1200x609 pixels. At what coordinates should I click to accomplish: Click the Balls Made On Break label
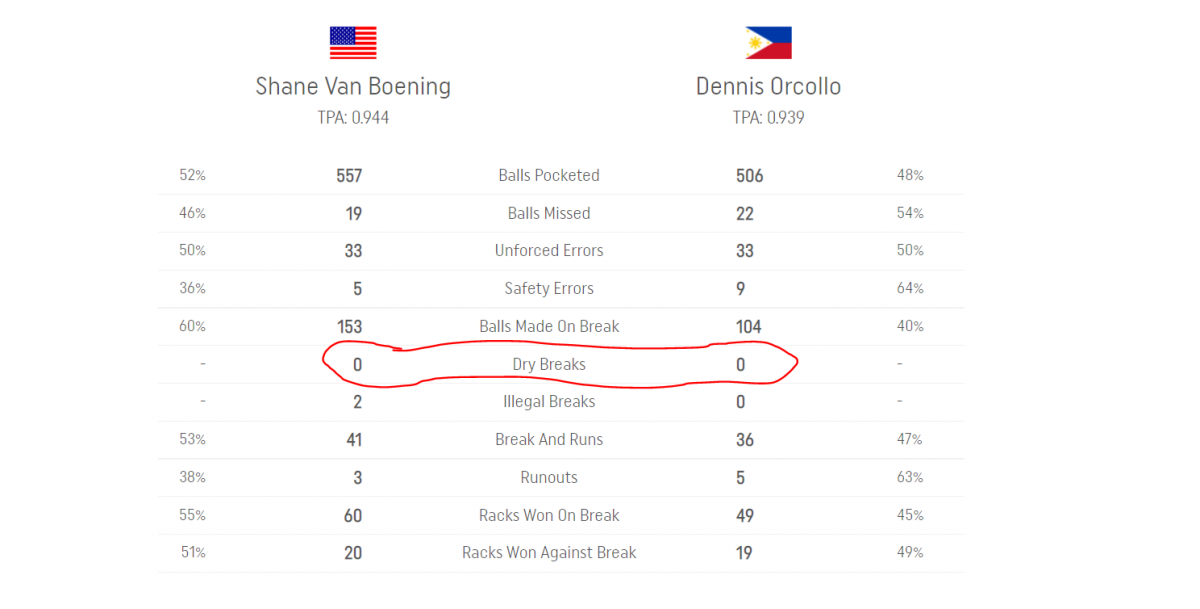point(549,327)
